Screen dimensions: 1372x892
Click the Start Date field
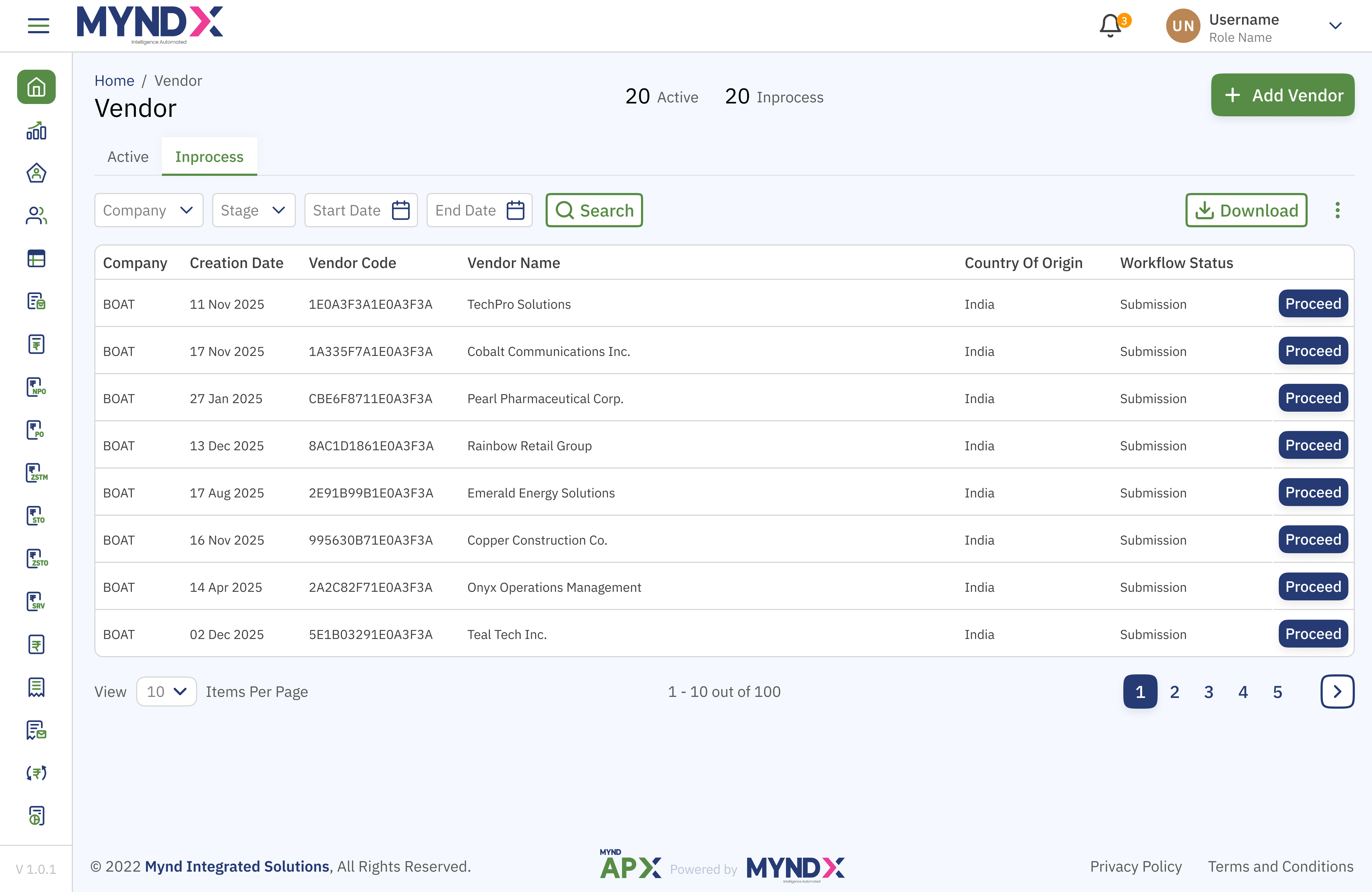[x=361, y=210]
